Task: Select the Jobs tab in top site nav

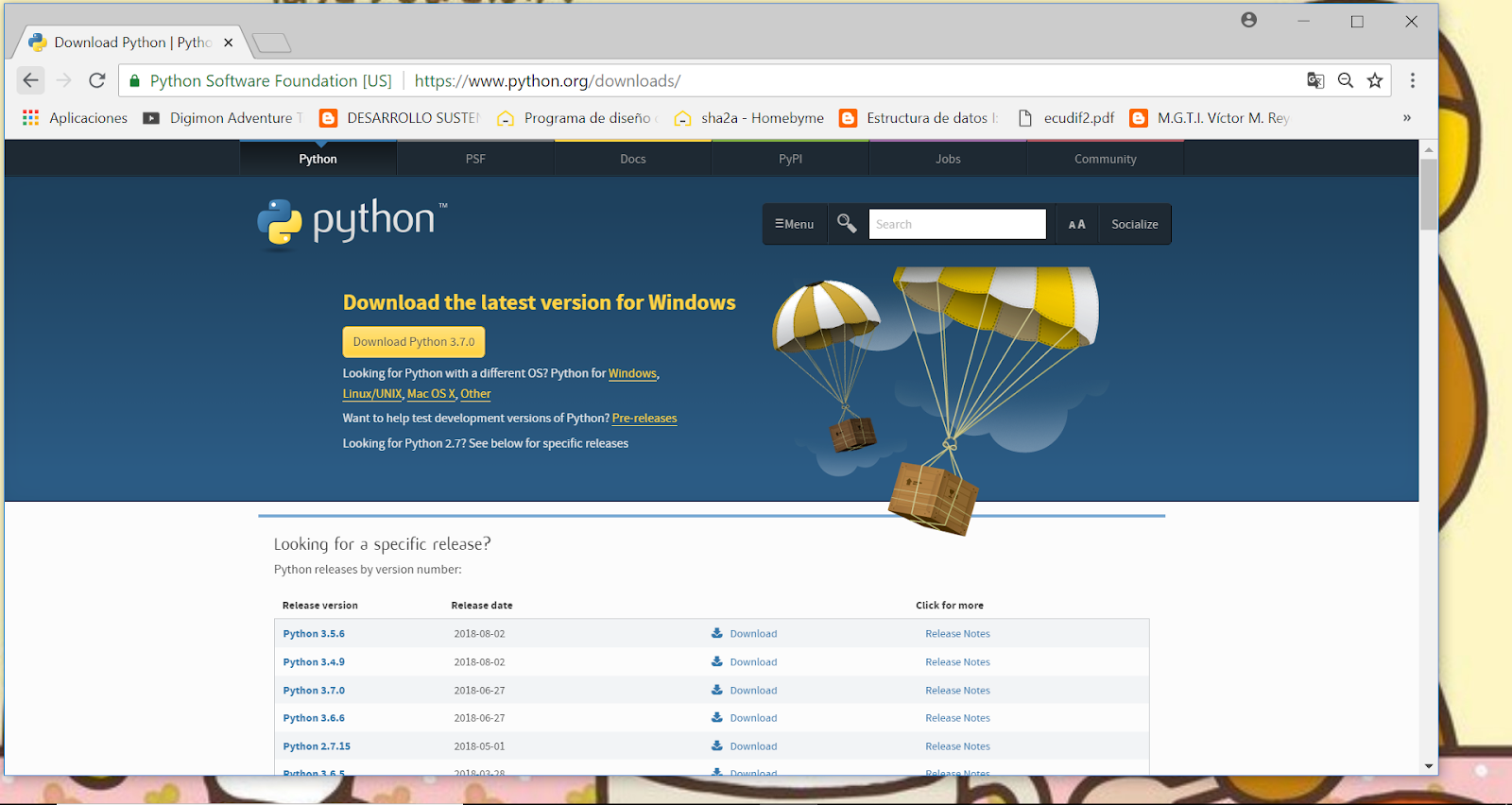Action: (948, 159)
